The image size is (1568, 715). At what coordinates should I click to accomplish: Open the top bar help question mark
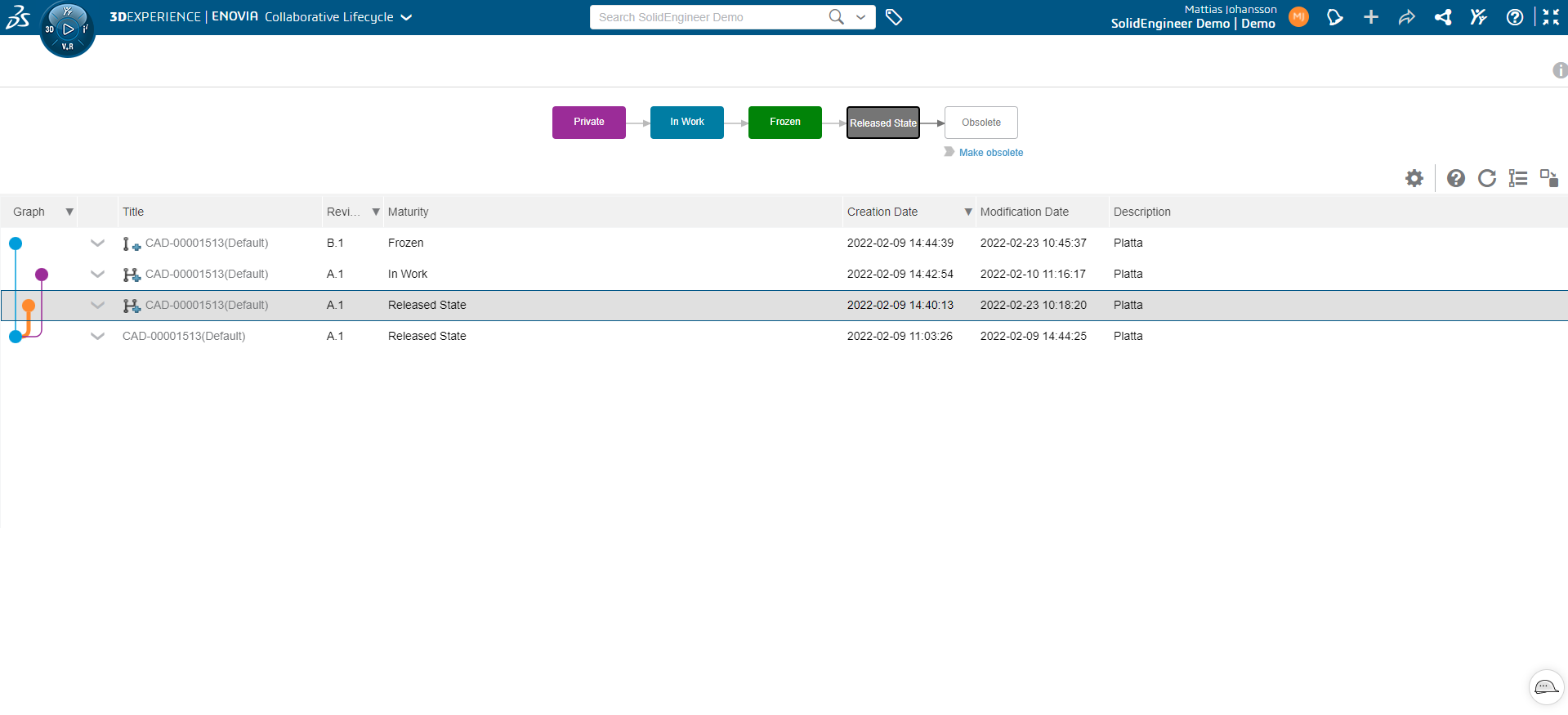1514,17
